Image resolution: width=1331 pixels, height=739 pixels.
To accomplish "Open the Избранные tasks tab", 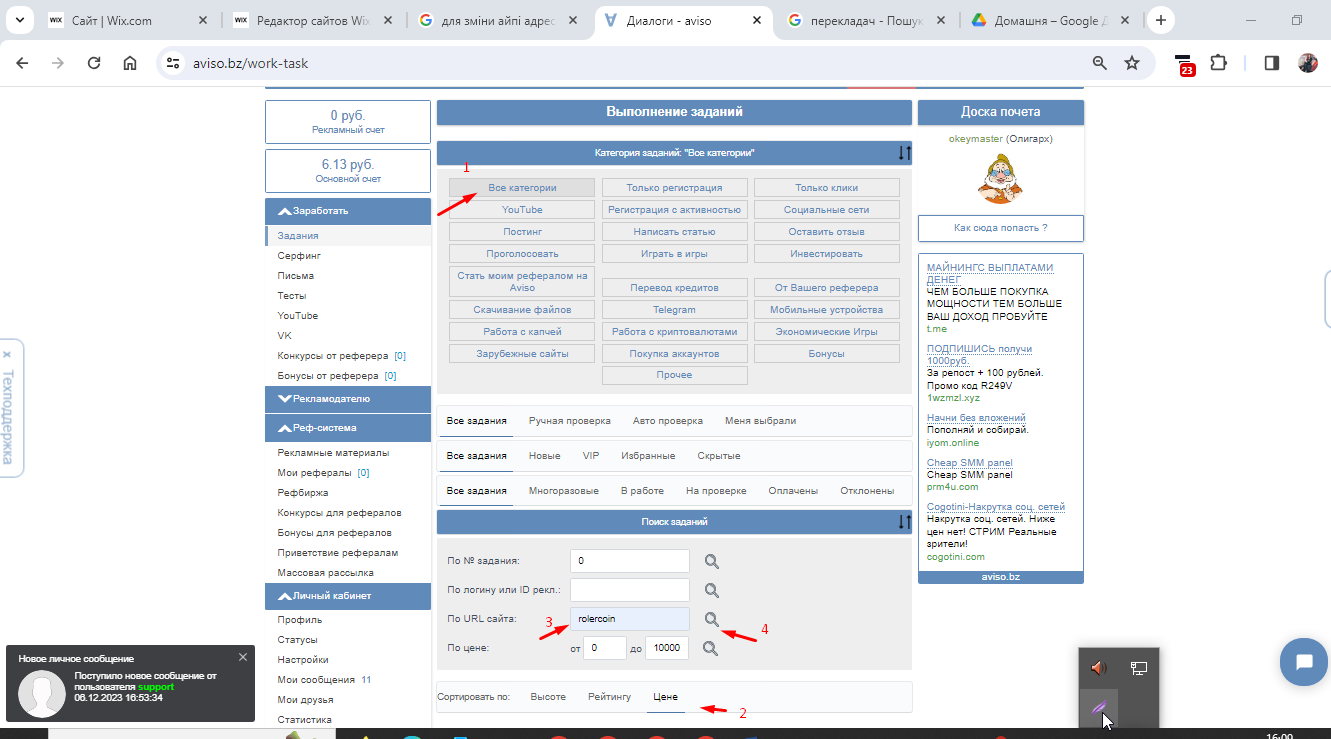I will click(648, 456).
